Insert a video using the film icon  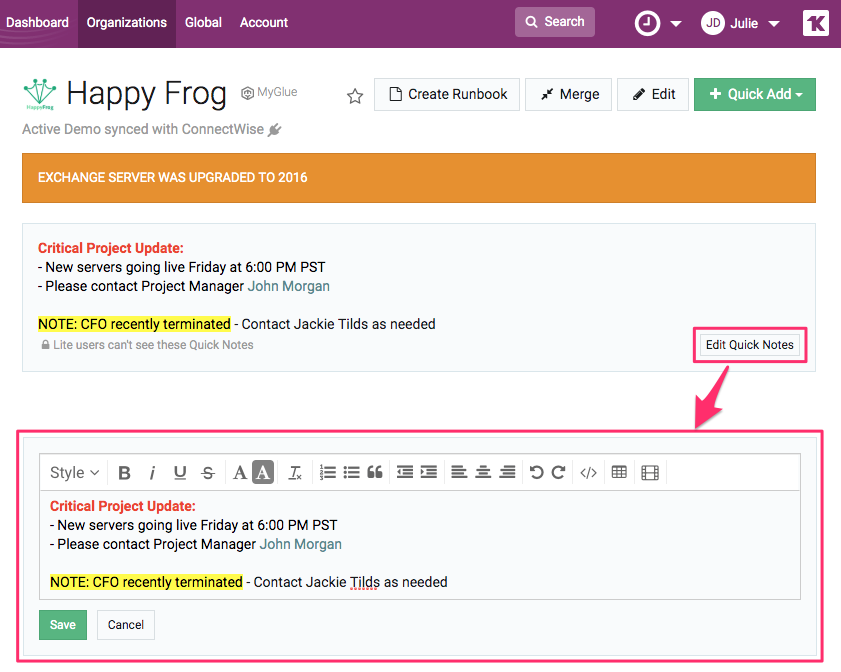point(650,473)
